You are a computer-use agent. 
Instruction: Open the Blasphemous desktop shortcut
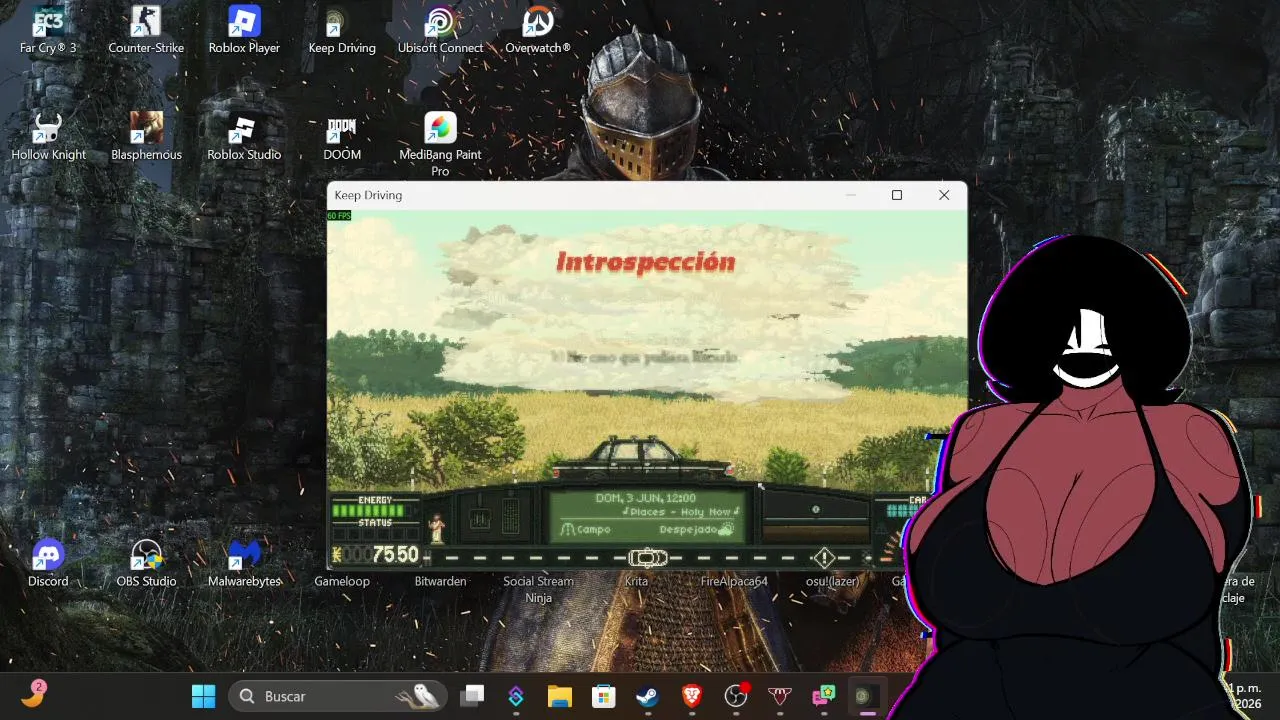[146, 137]
